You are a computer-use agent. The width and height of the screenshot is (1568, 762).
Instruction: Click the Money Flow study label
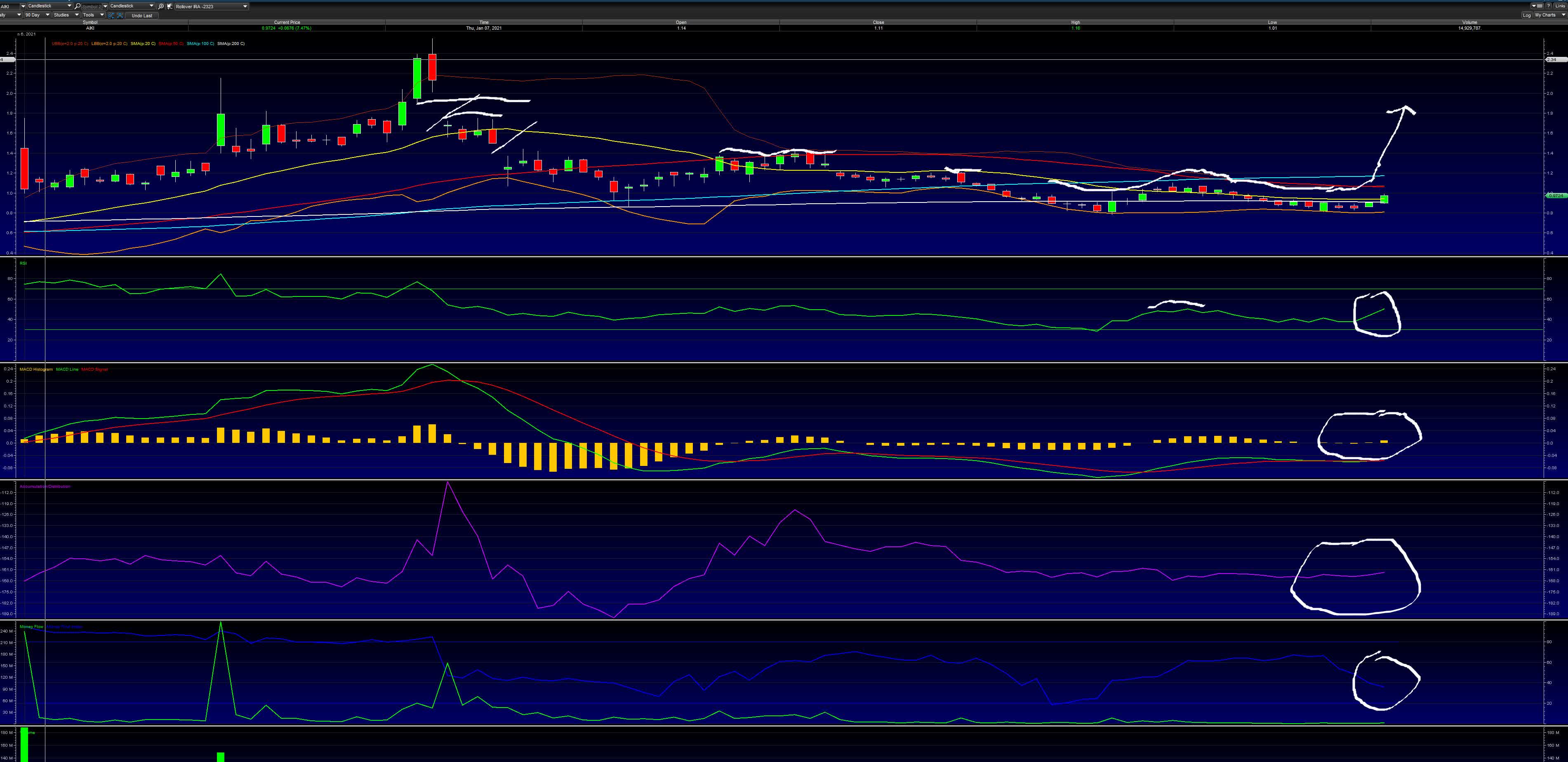(32, 626)
